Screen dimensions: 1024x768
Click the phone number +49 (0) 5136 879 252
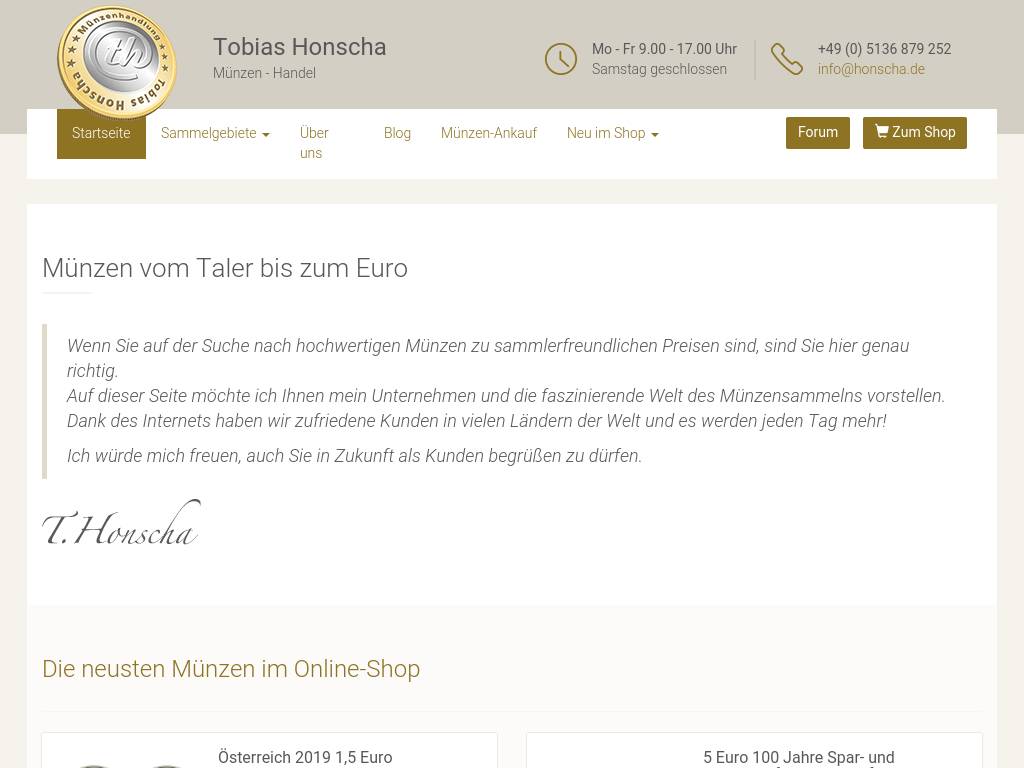pyautogui.click(x=884, y=49)
